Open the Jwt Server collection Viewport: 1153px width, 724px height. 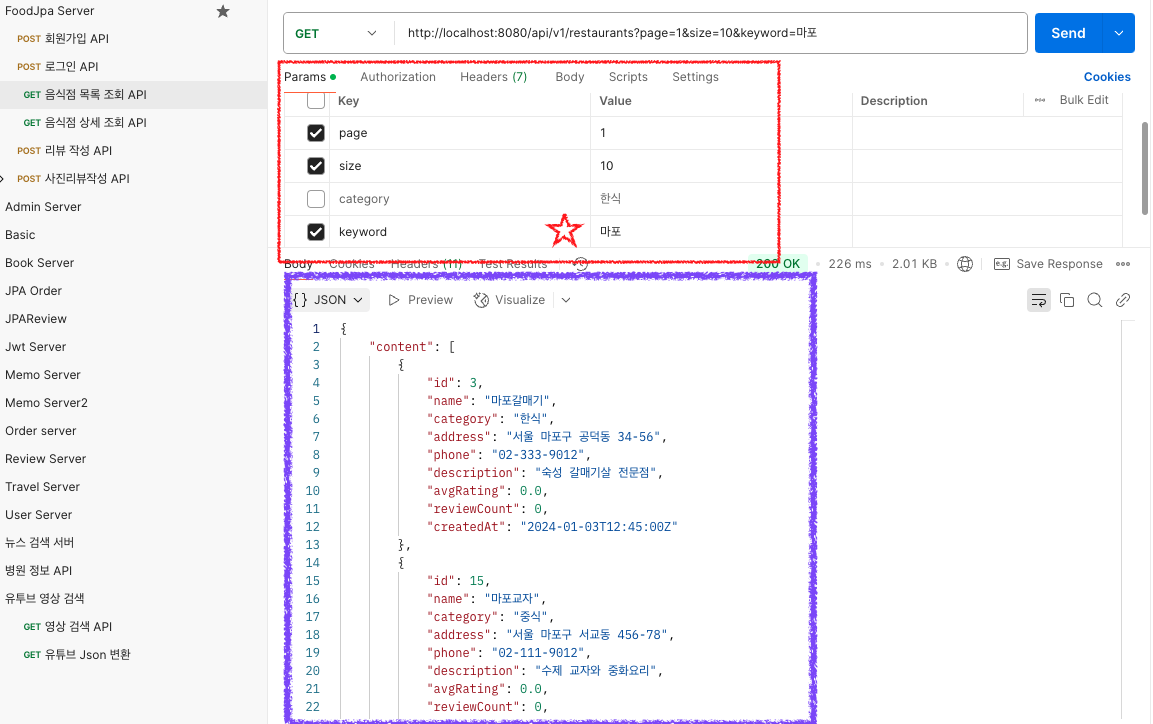point(36,347)
